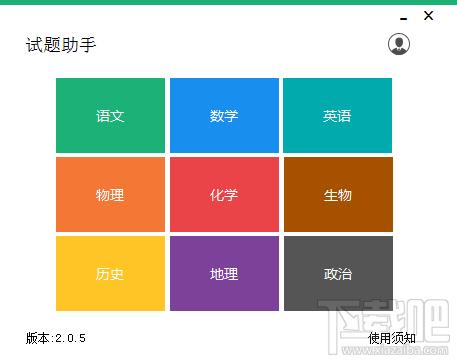Select the 英语 subject tile
This screenshot has height=360, width=457.
click(337, 115)
